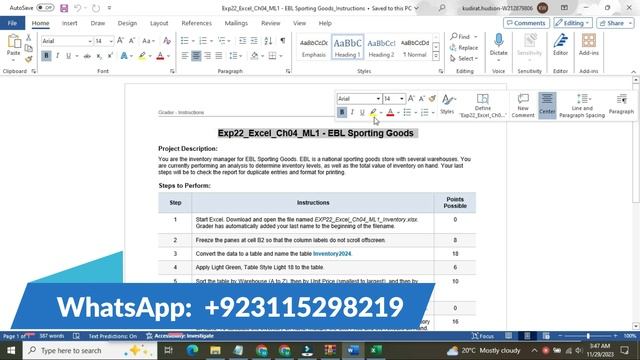Expand bullets list dropdown arrow in ribbon
Viewport: 640px width, 360px height.
pyautogui.click(x=193, y=41)
